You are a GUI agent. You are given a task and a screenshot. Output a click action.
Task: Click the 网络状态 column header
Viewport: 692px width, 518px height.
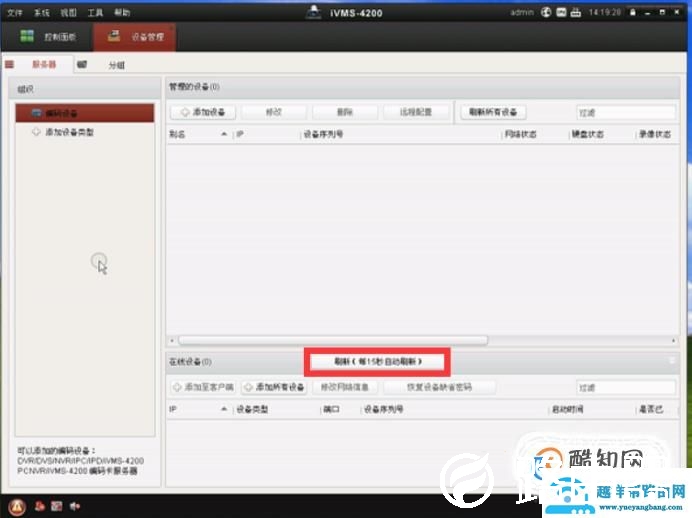(x=521, y=134)
